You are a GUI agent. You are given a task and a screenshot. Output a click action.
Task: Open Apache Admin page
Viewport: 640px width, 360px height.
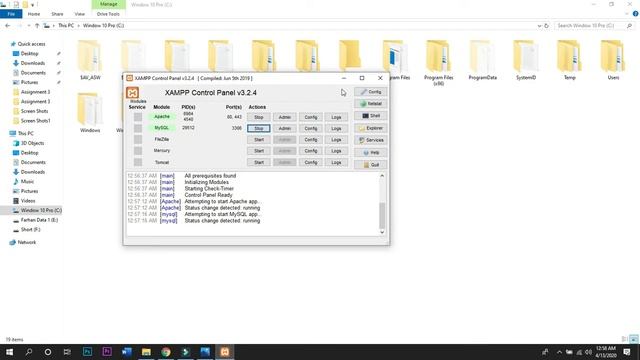pyautogui.click(x=284, y=117)
